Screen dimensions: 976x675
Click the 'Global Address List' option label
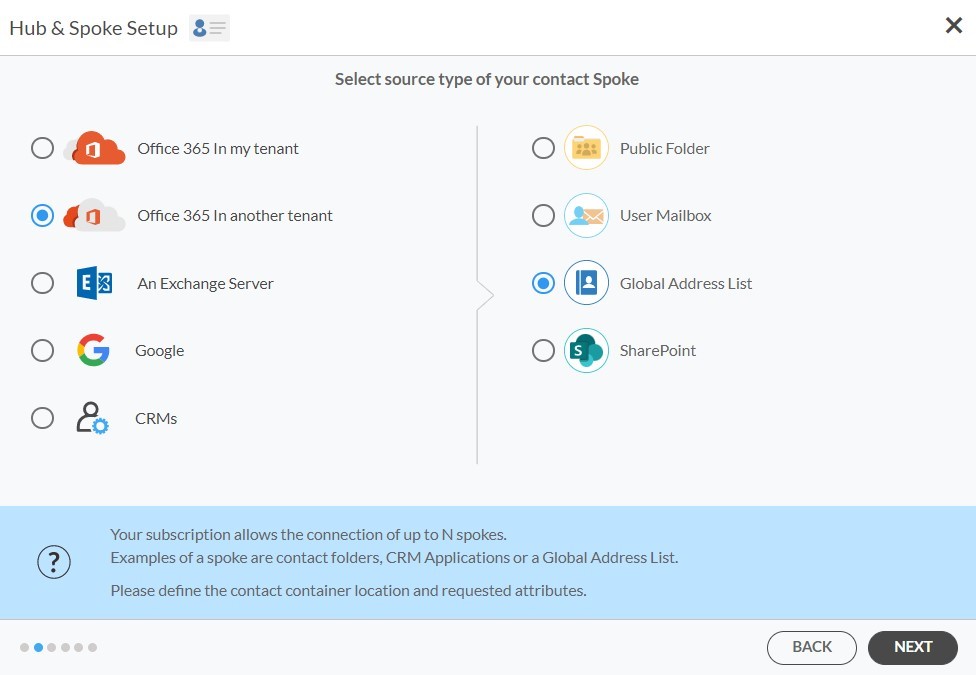click(x=686, y=284)
